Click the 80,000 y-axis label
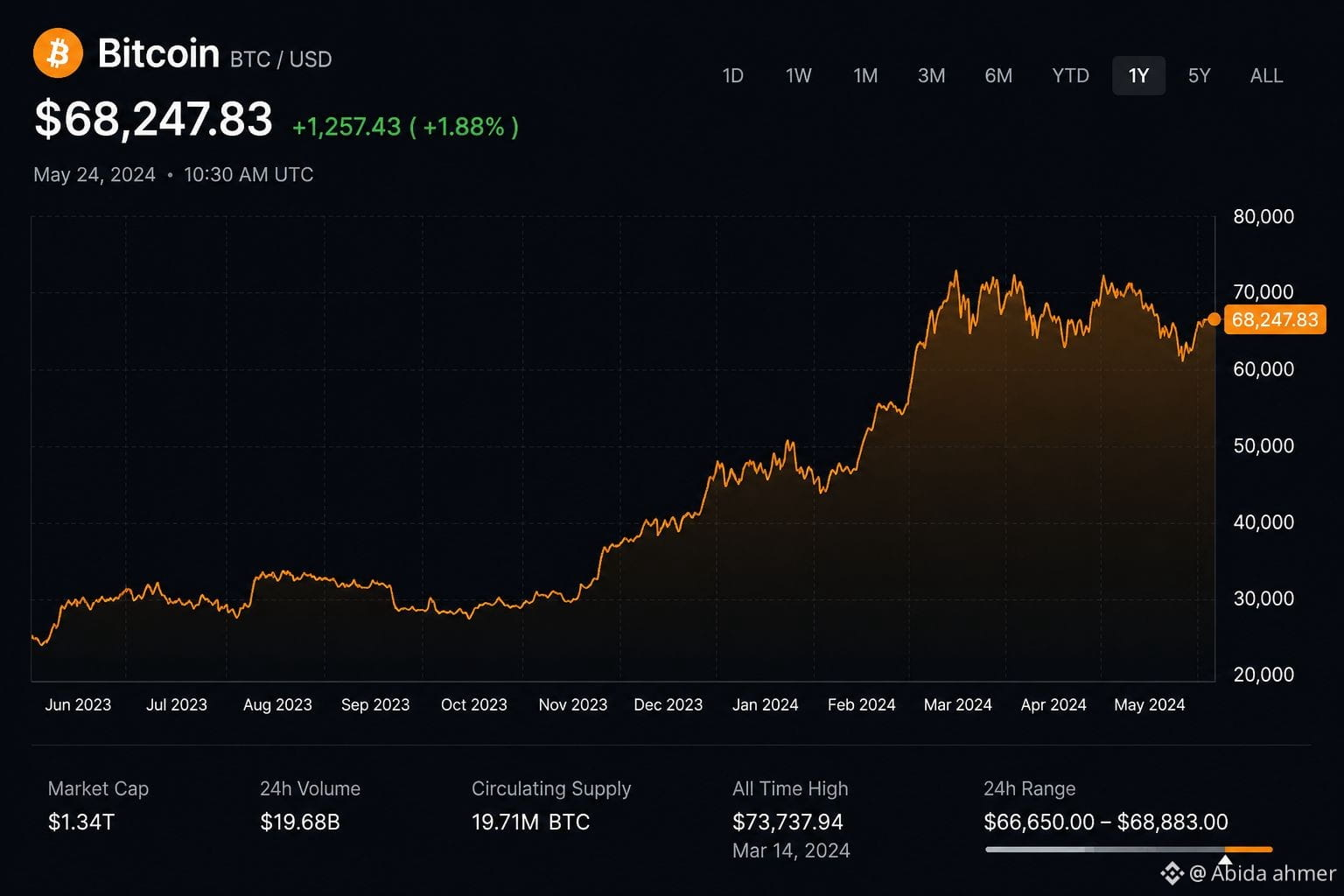This screenshot has height=896, width=1344. [1263, 217]
